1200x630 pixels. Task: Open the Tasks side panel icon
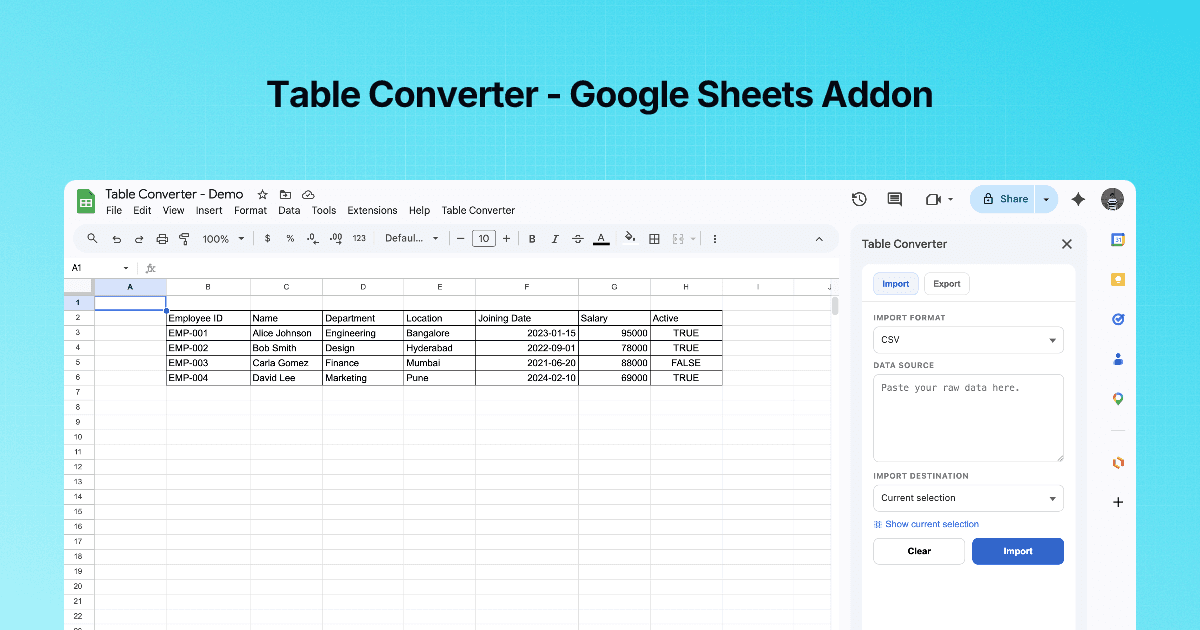click(x=1118, y=319)
